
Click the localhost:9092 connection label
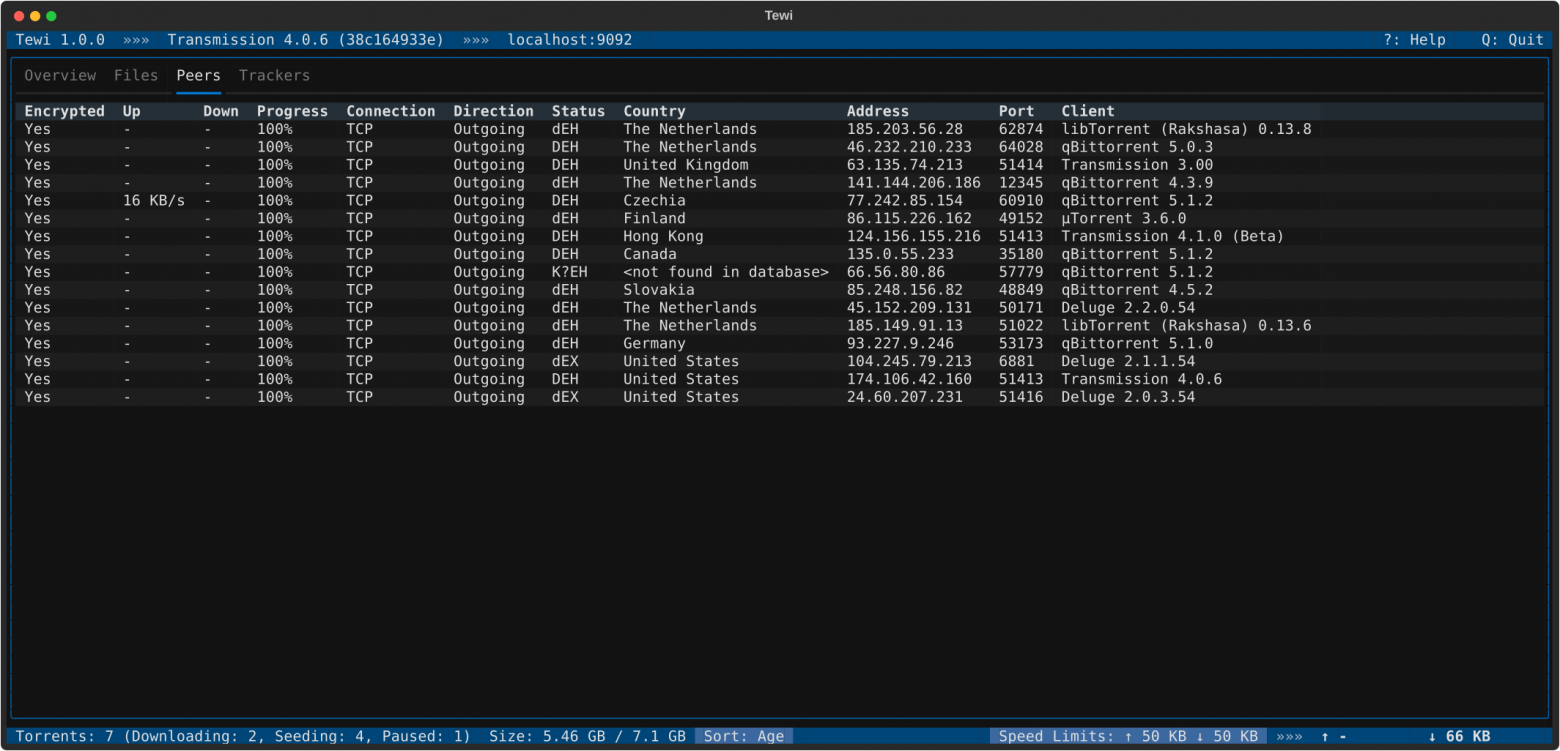pyautogui.click(x=570, y=40)
